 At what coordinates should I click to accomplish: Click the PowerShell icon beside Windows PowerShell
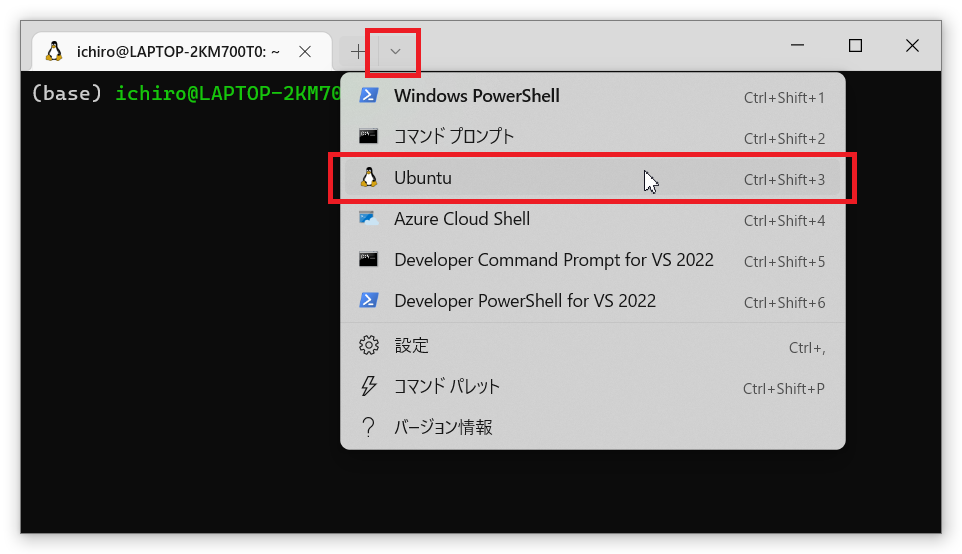368,96
